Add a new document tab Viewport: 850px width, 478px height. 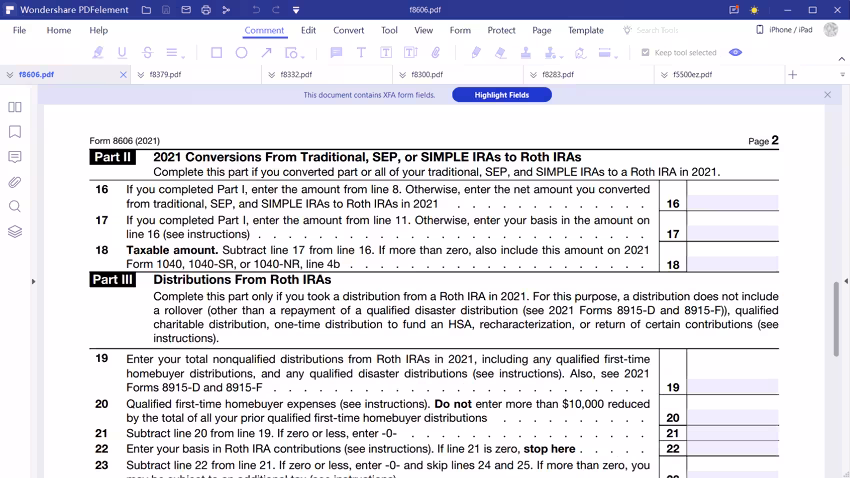pyautogui.click(x=793, y=75)
